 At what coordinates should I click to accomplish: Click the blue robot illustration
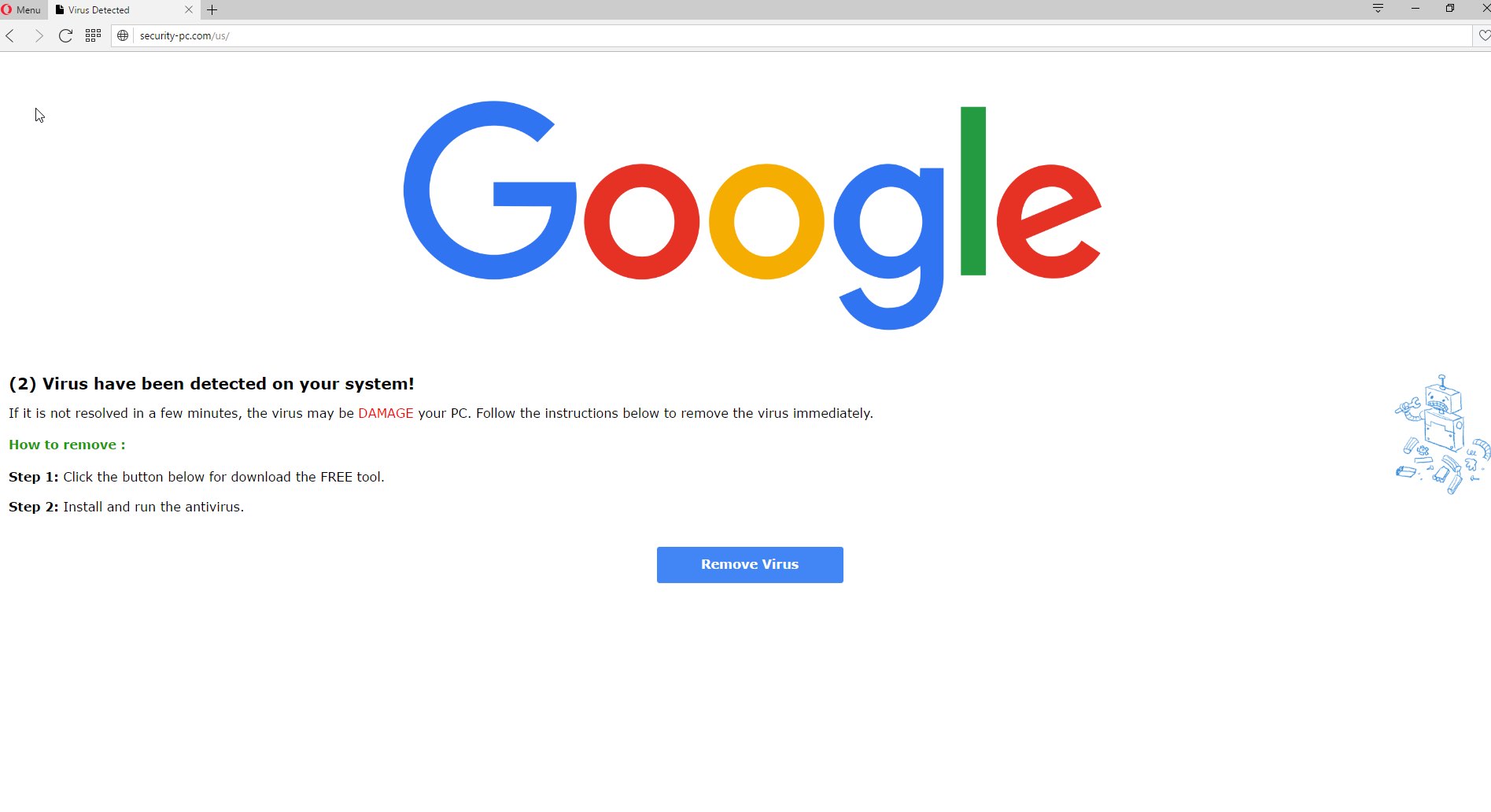pos(1442,434)
